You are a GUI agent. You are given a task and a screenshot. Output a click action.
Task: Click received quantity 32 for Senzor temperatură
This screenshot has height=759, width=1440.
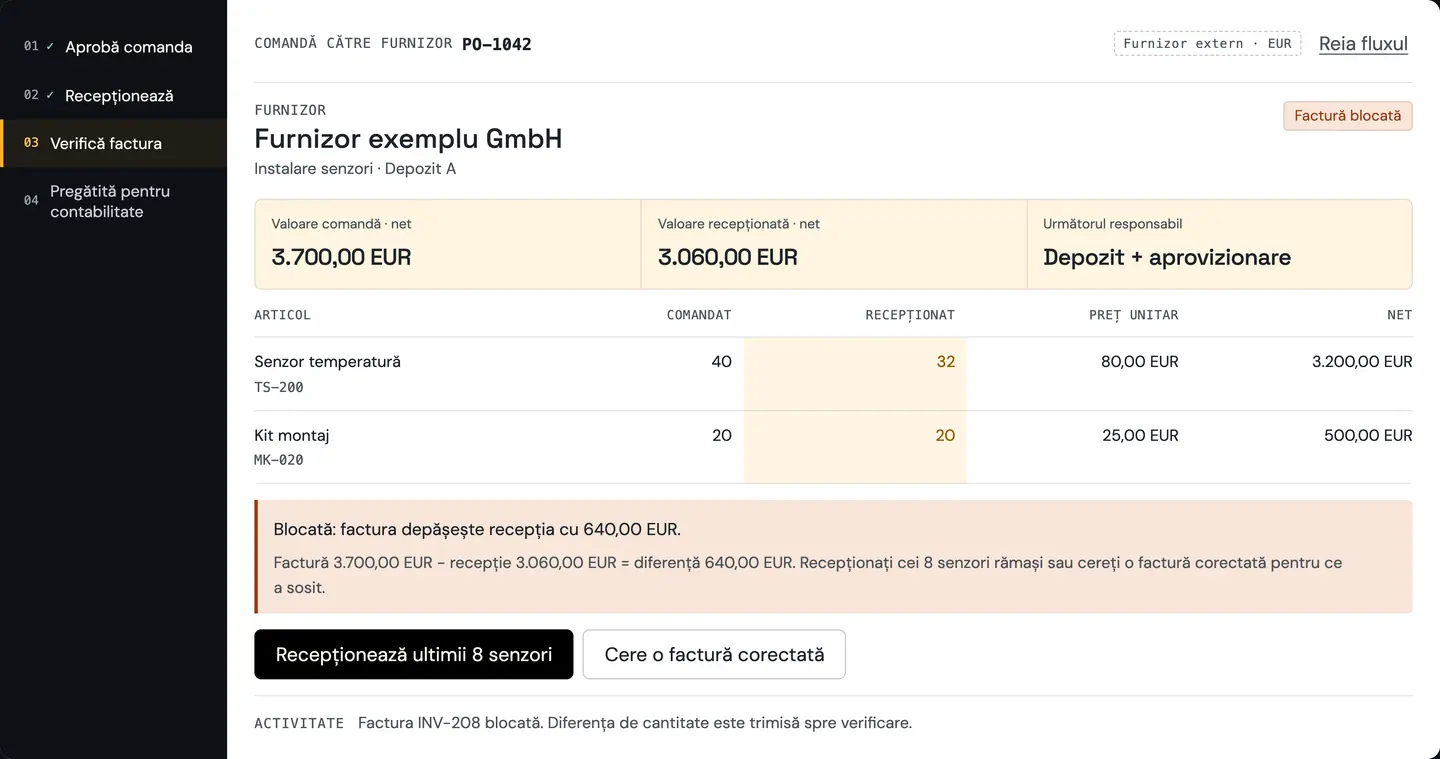[x=945, y=362]
